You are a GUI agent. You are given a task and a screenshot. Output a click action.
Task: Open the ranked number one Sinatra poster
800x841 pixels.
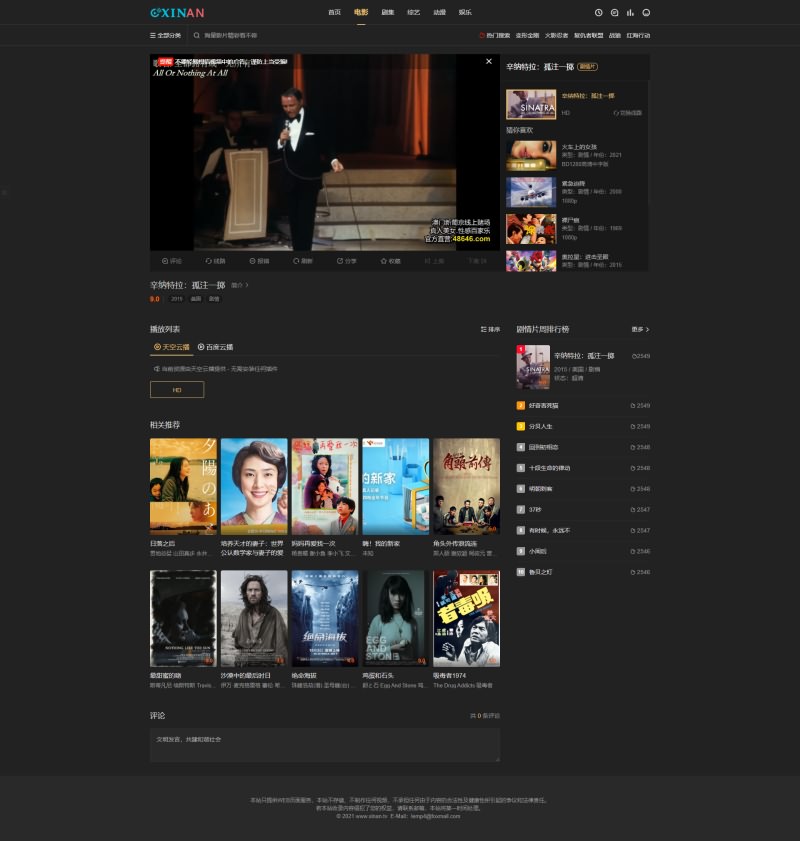(x=533, y=367)
